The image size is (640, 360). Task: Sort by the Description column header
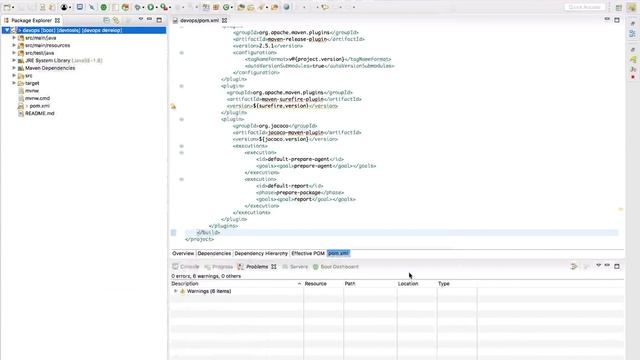tap(237, 284)
